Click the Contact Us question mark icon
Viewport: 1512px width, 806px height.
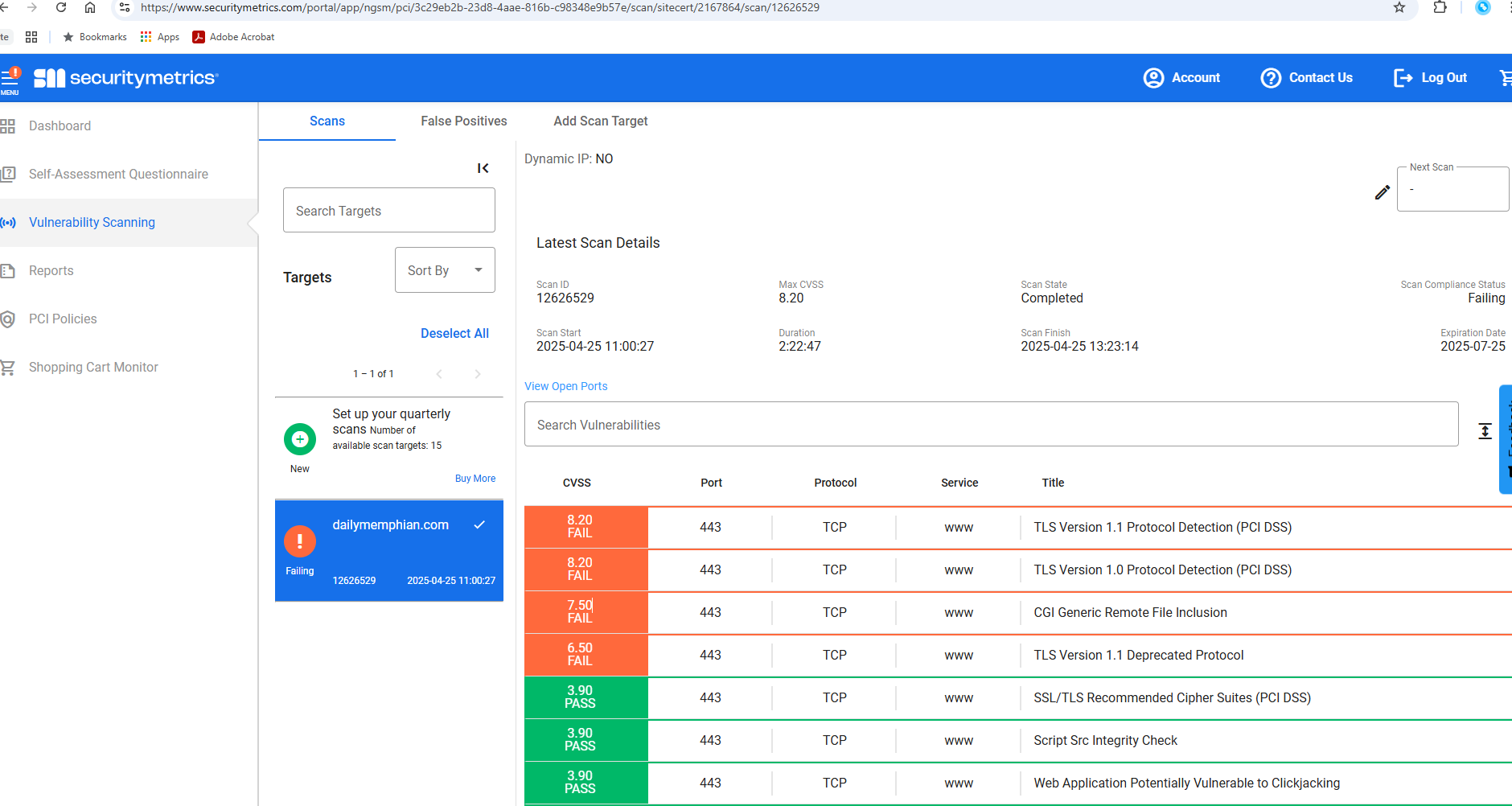(x=1271, y=78)
